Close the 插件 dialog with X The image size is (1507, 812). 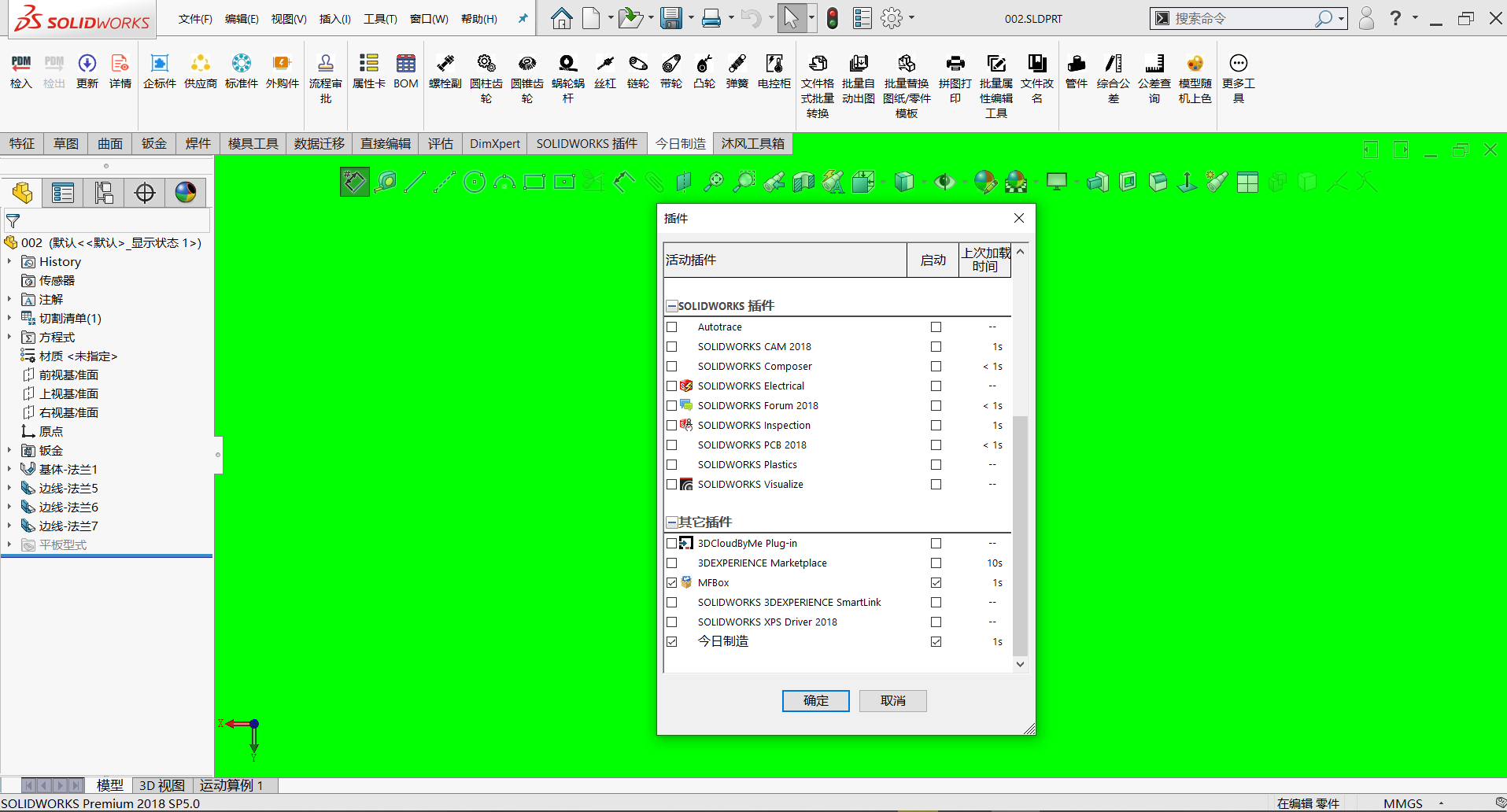(x=1019, y=218)
